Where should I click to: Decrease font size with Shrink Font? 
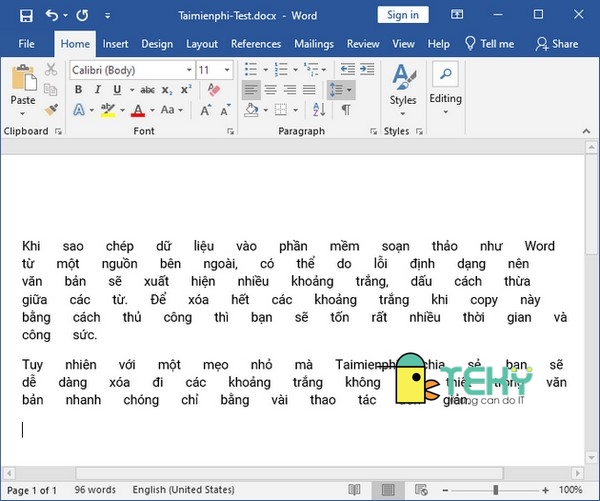[x=225, y=110]
